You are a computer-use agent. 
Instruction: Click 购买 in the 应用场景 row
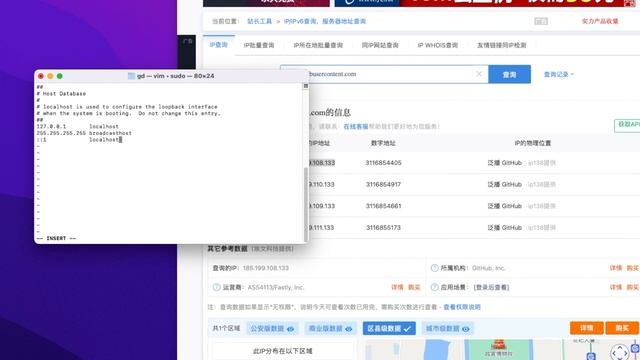click(x=632, y=287)
